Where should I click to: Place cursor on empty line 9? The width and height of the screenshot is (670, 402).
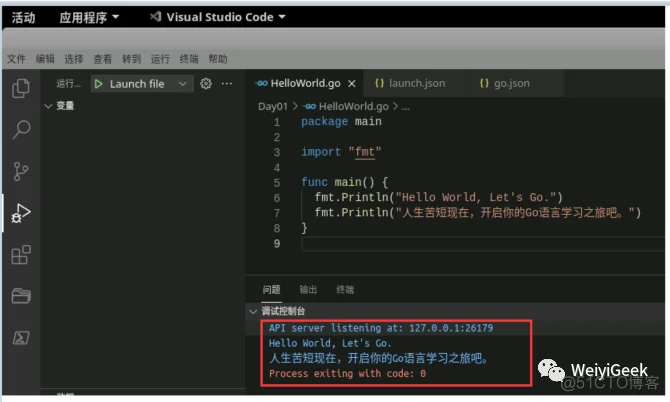(483, 244)
